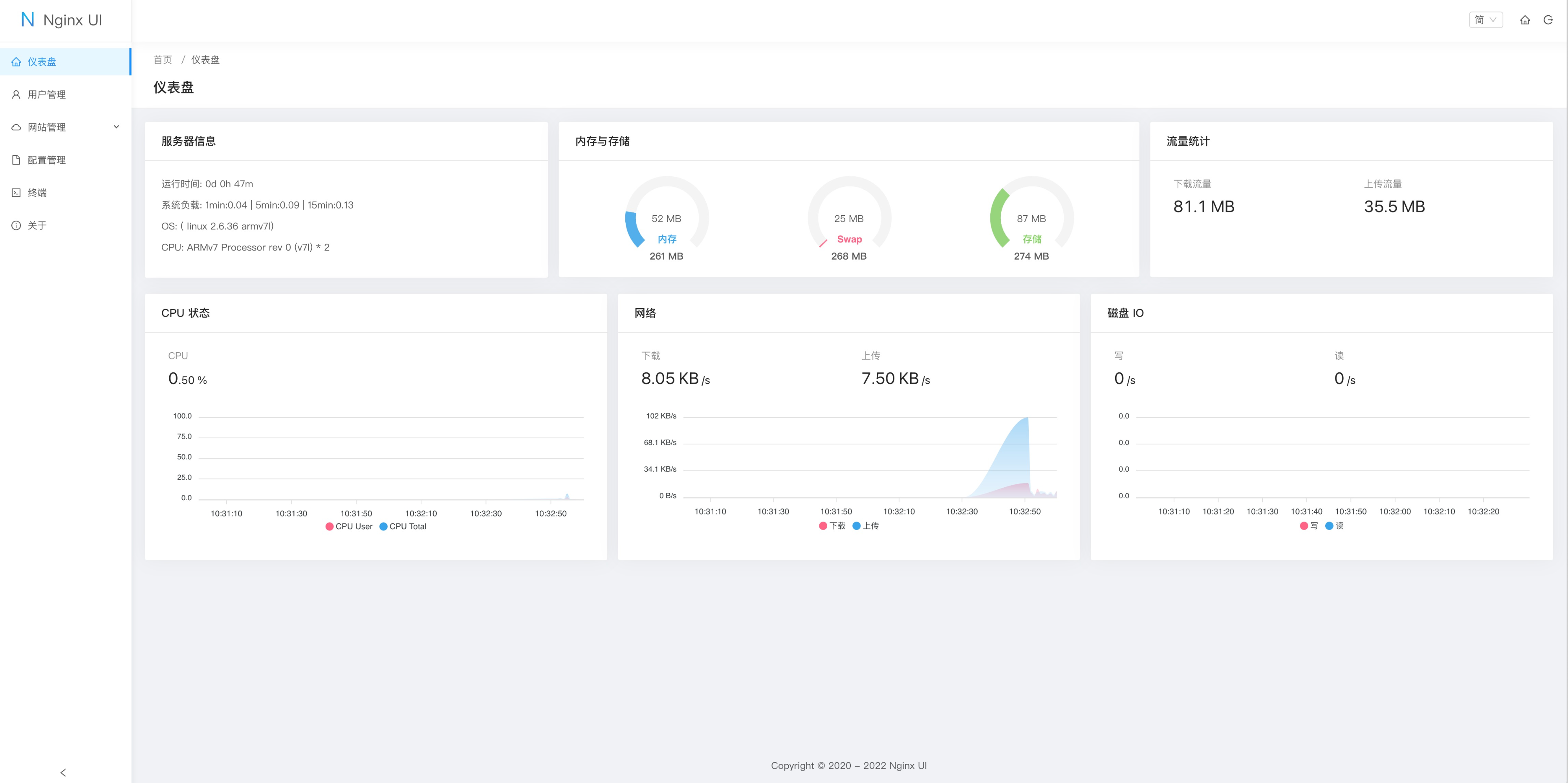Toggle CPU User series in chart legend

point(350,527)
